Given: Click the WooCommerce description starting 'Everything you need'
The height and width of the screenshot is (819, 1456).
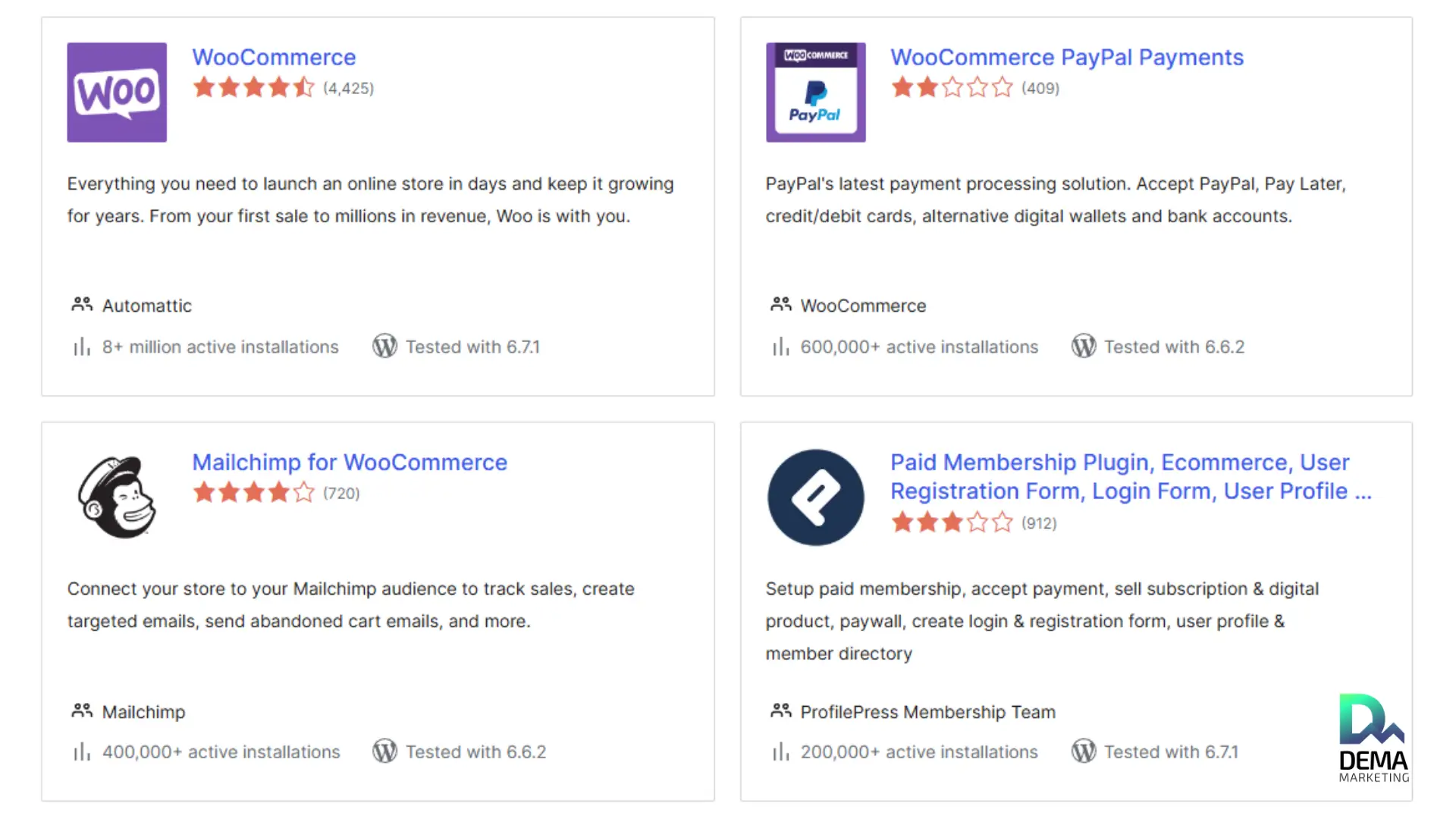Looking at the screenshot, I should click(370, 199).
